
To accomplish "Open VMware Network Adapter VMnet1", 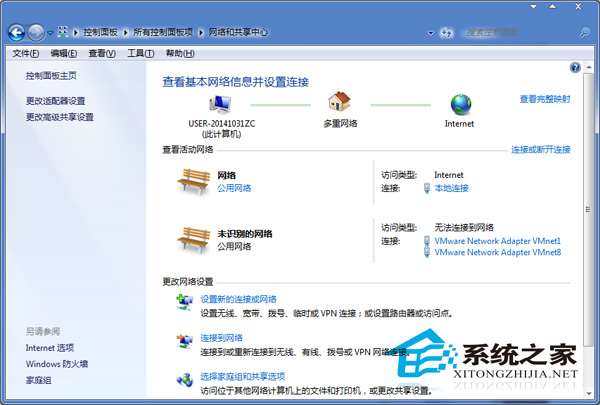I will pos(497,241).
